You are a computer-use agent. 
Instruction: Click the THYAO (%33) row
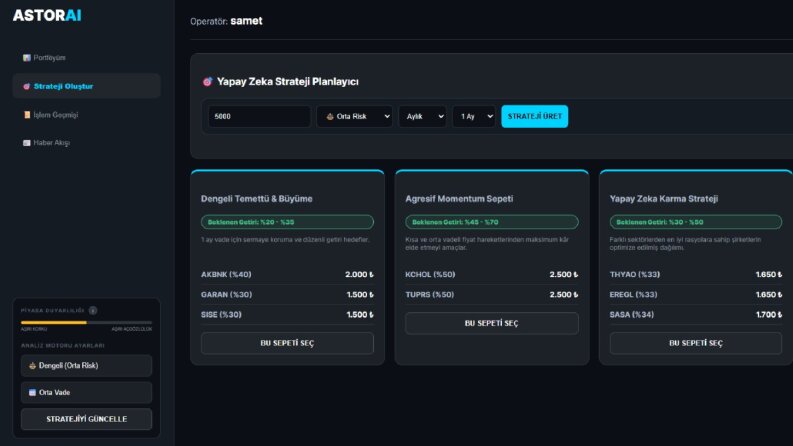pyautogui.click(x=696, y=275)
